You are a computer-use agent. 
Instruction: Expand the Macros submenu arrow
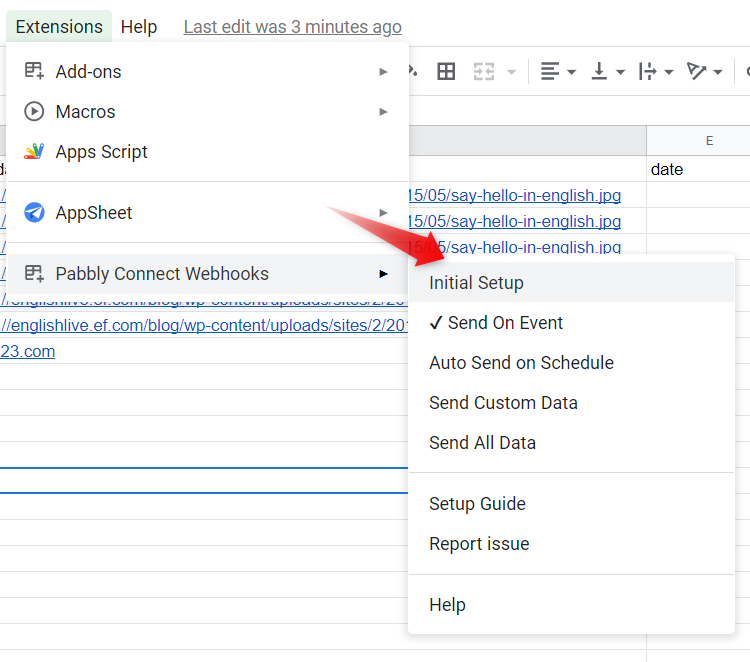[383, 112]
